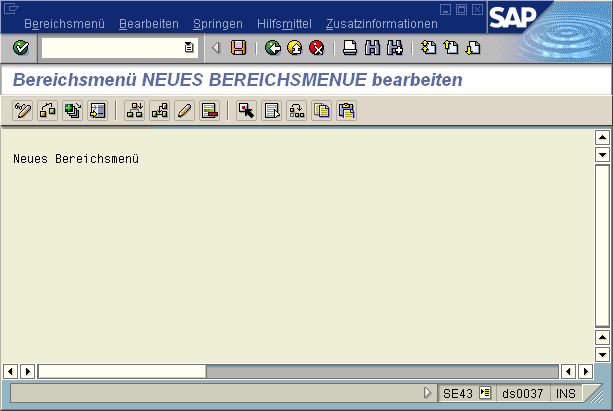Insert entry at same level icon

point(160,111)
